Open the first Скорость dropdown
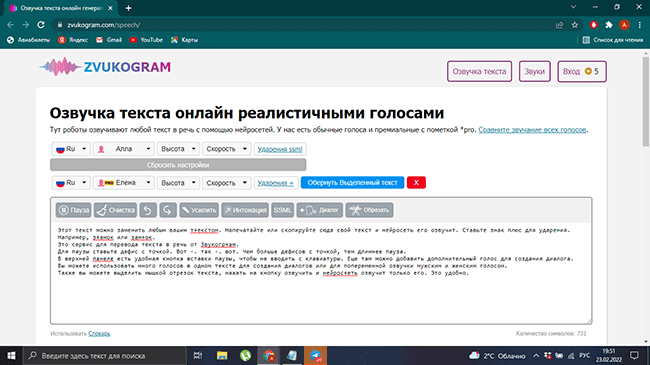The image size is (650, 365). pos(226,149)
